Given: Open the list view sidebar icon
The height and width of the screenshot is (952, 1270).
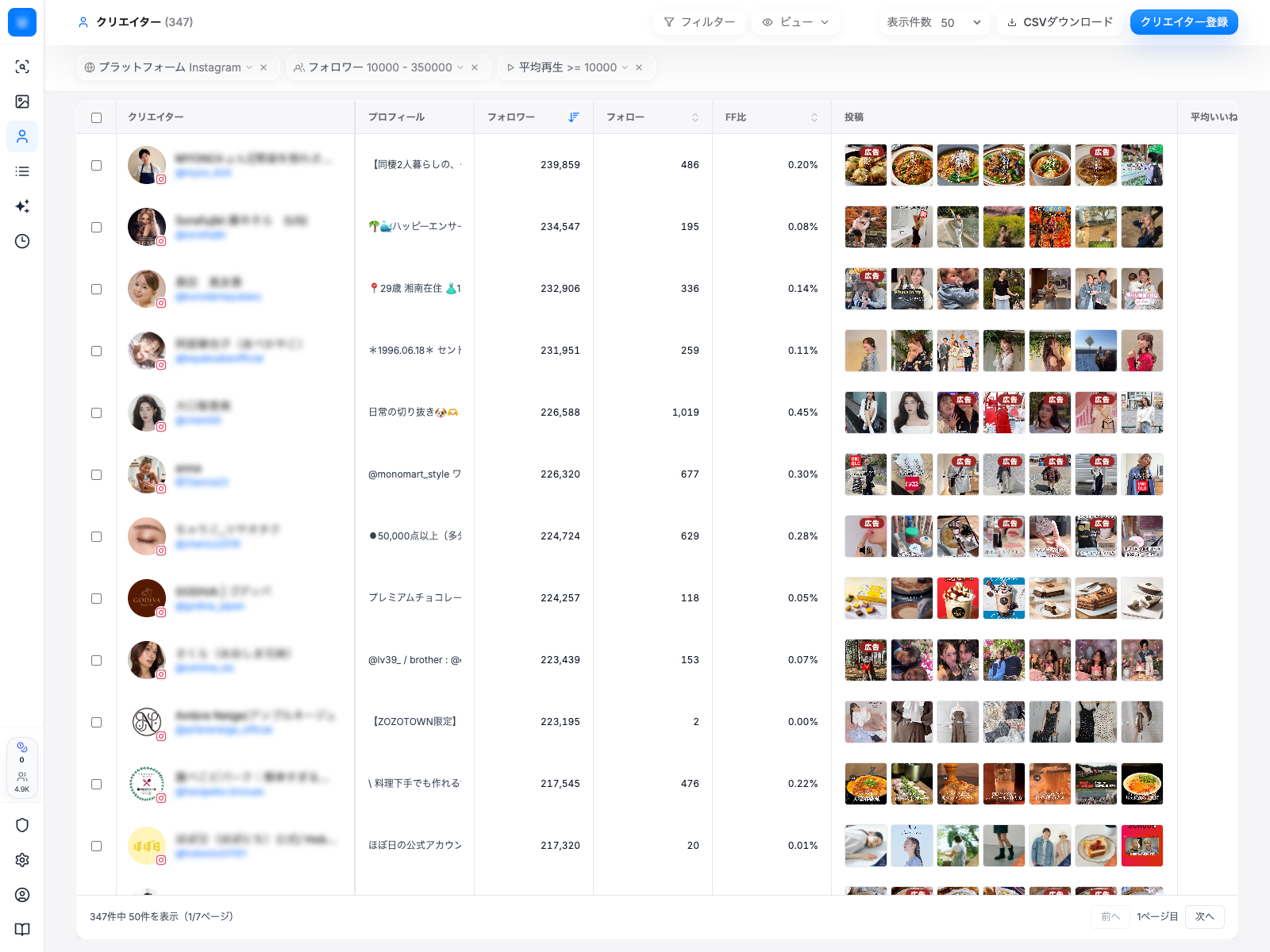Looking at the screenshot, I should tap(22, 171).
